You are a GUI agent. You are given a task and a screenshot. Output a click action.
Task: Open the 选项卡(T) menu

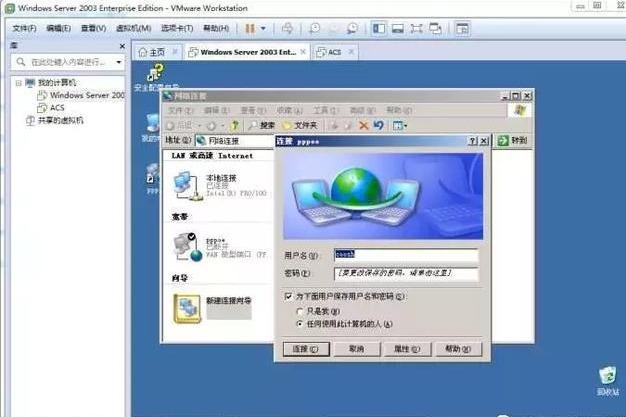tap(177, 28)
